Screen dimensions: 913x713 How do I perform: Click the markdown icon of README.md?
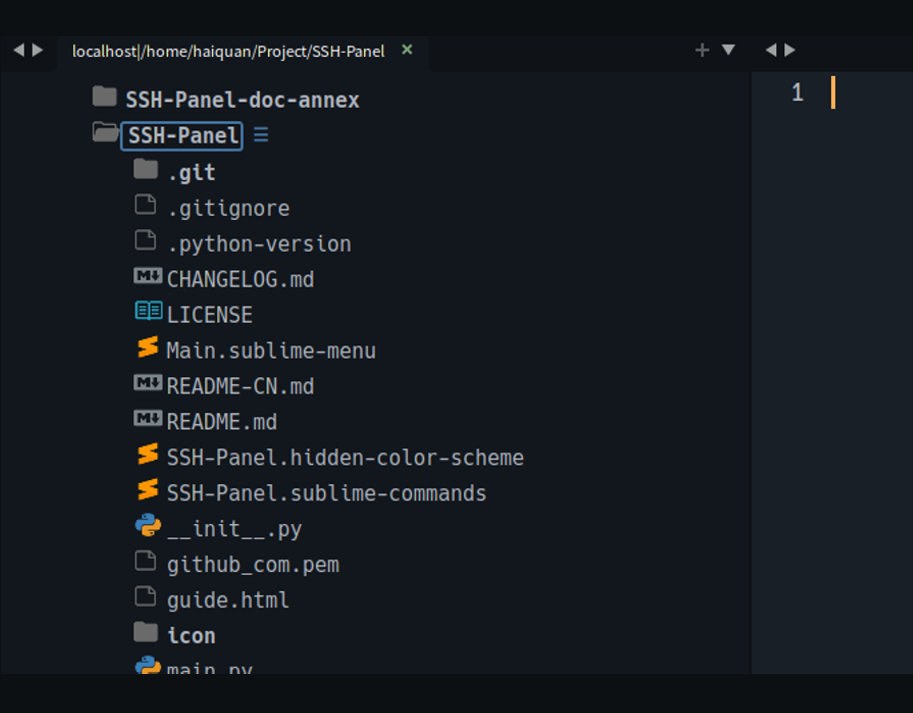[148, 418]
